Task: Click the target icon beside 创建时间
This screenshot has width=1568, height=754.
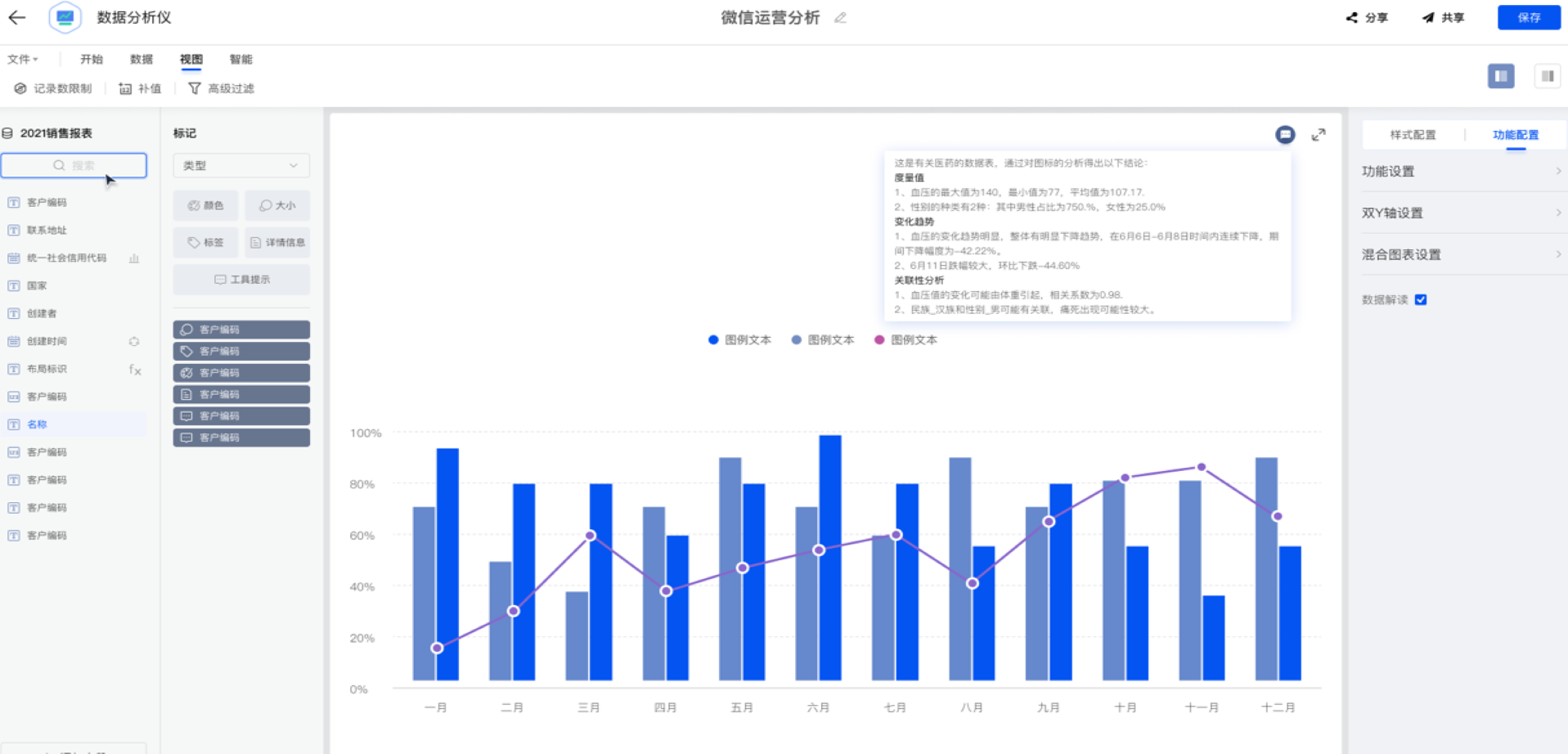Action: [134, 341]
